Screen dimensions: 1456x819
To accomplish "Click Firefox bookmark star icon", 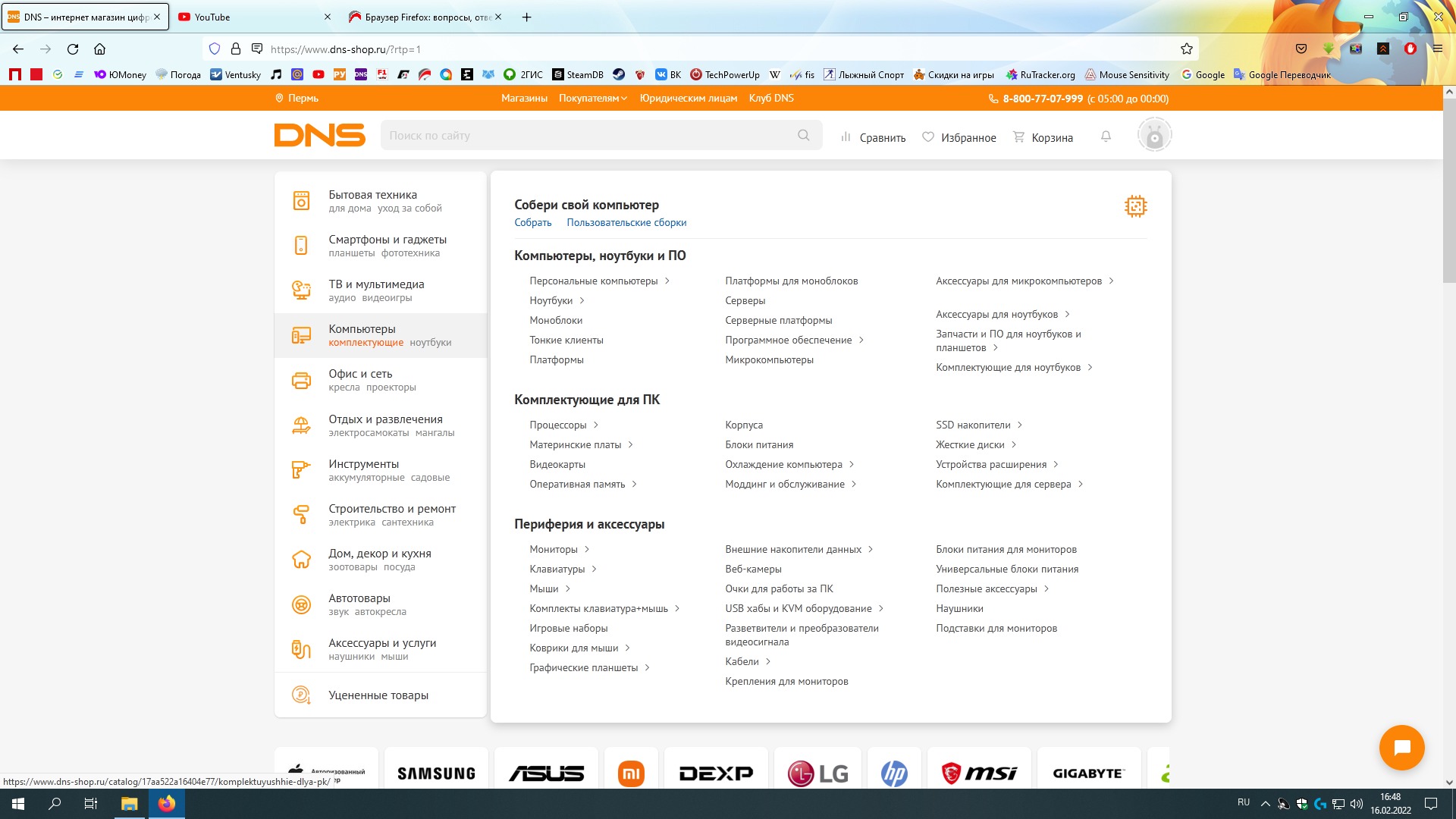I will click(1186, 49).
